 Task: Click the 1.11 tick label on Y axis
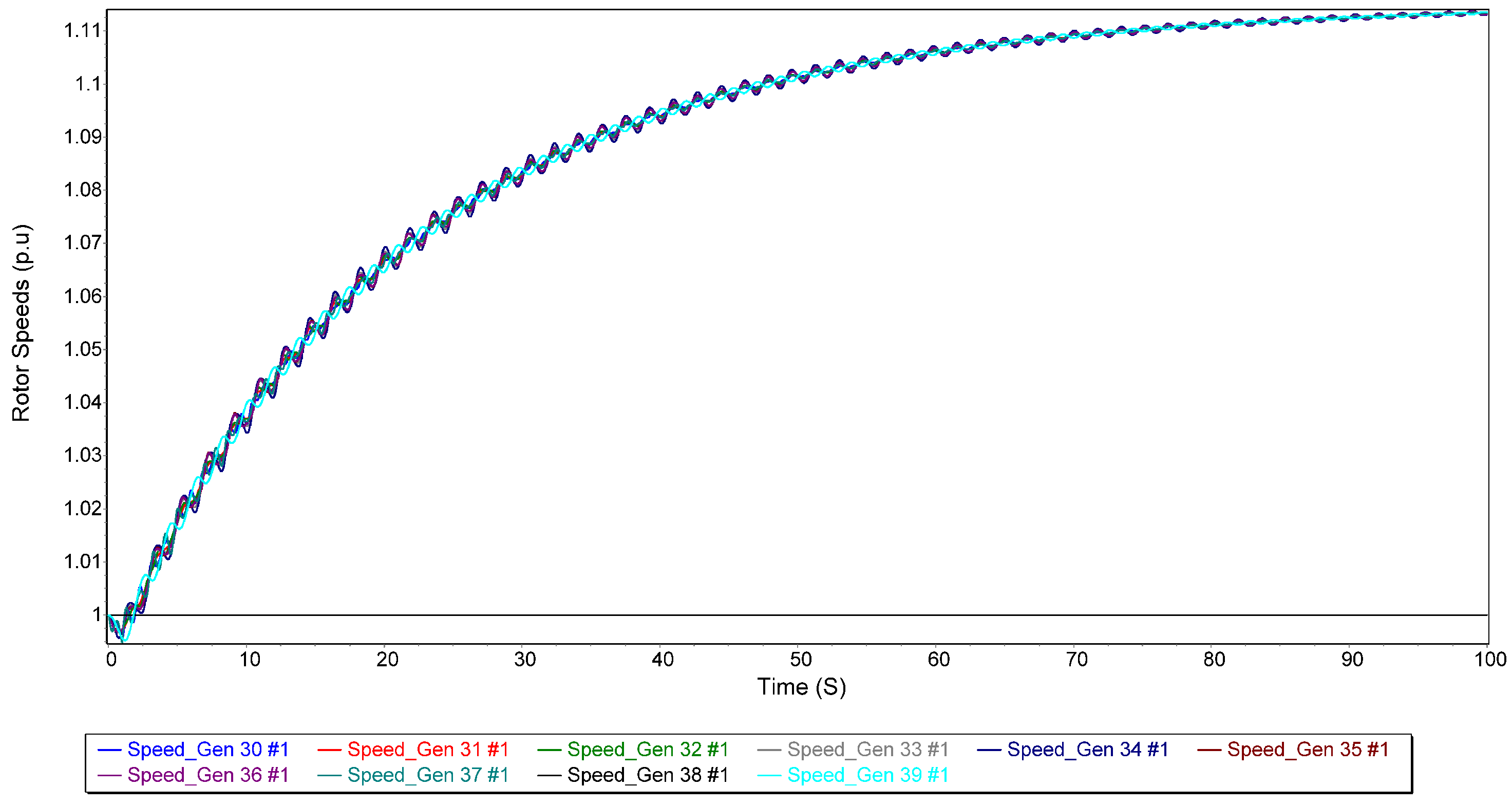pyautogui.click(x=82, y=30)
